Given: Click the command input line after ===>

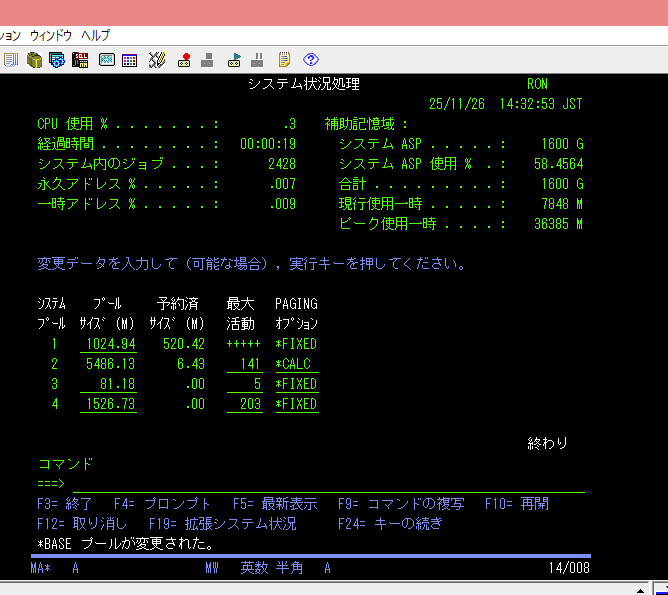Looking at the screenshot, I should pyautogui.click(x=329, y=484).
